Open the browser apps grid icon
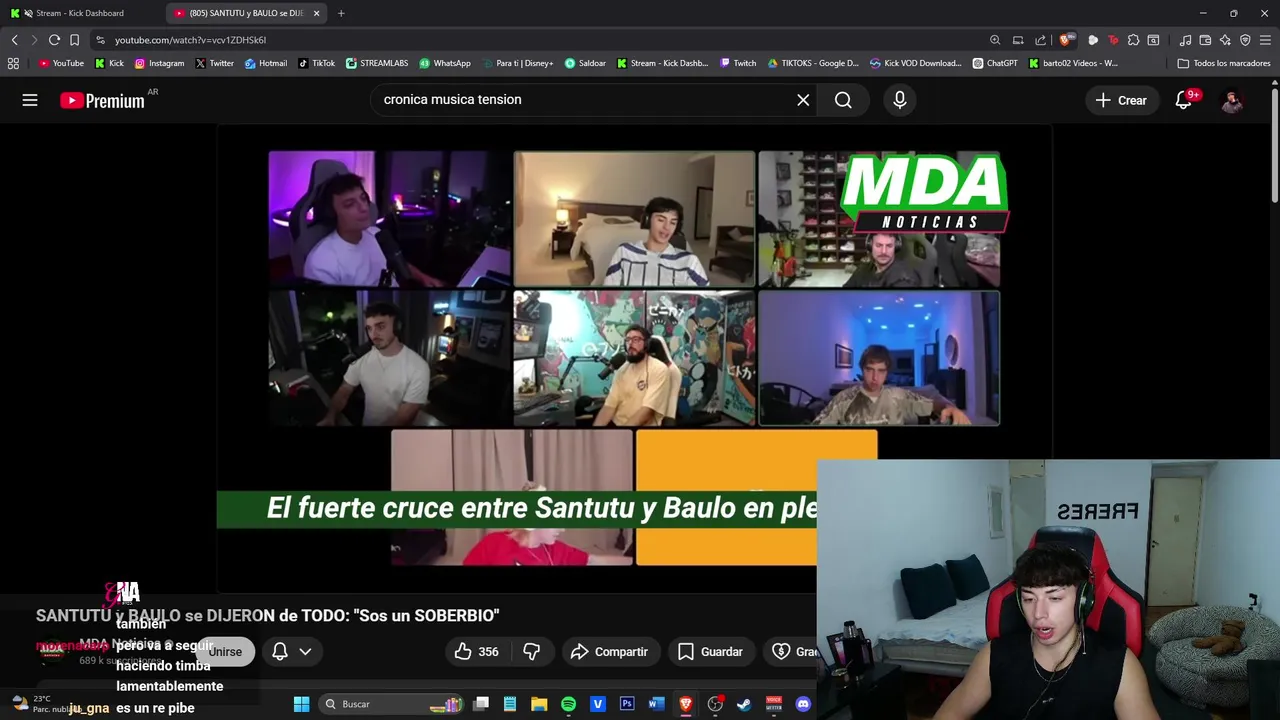 point(13,63)
